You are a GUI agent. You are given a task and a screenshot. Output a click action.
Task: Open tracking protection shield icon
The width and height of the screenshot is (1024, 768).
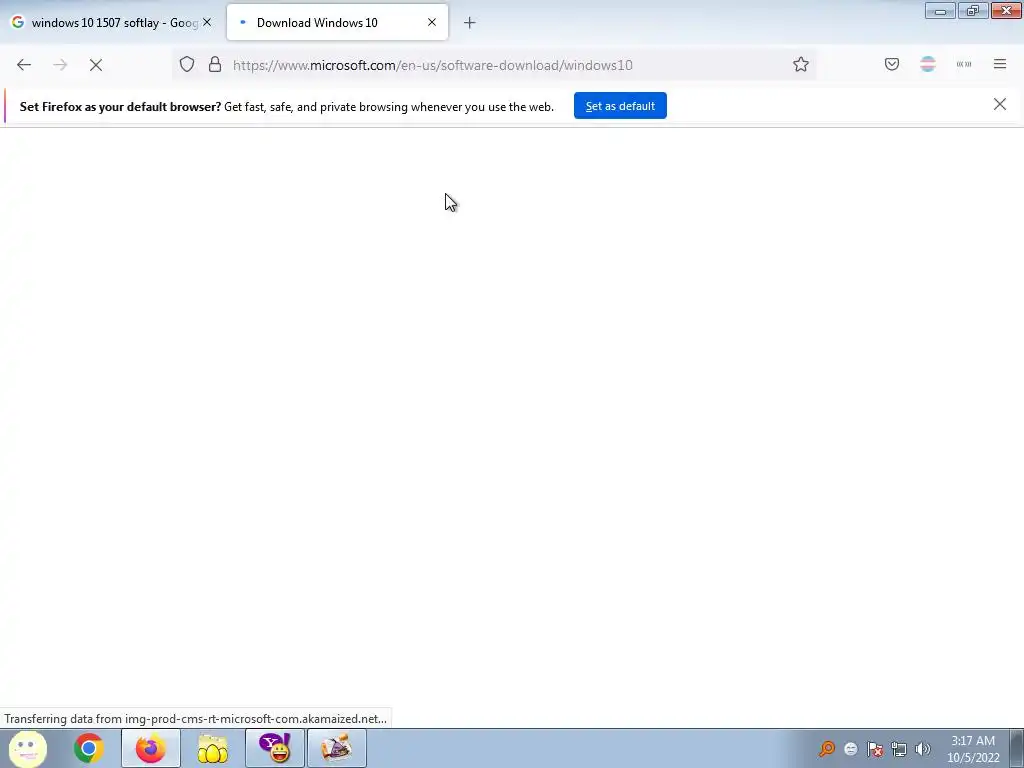(x=187, y=65)
